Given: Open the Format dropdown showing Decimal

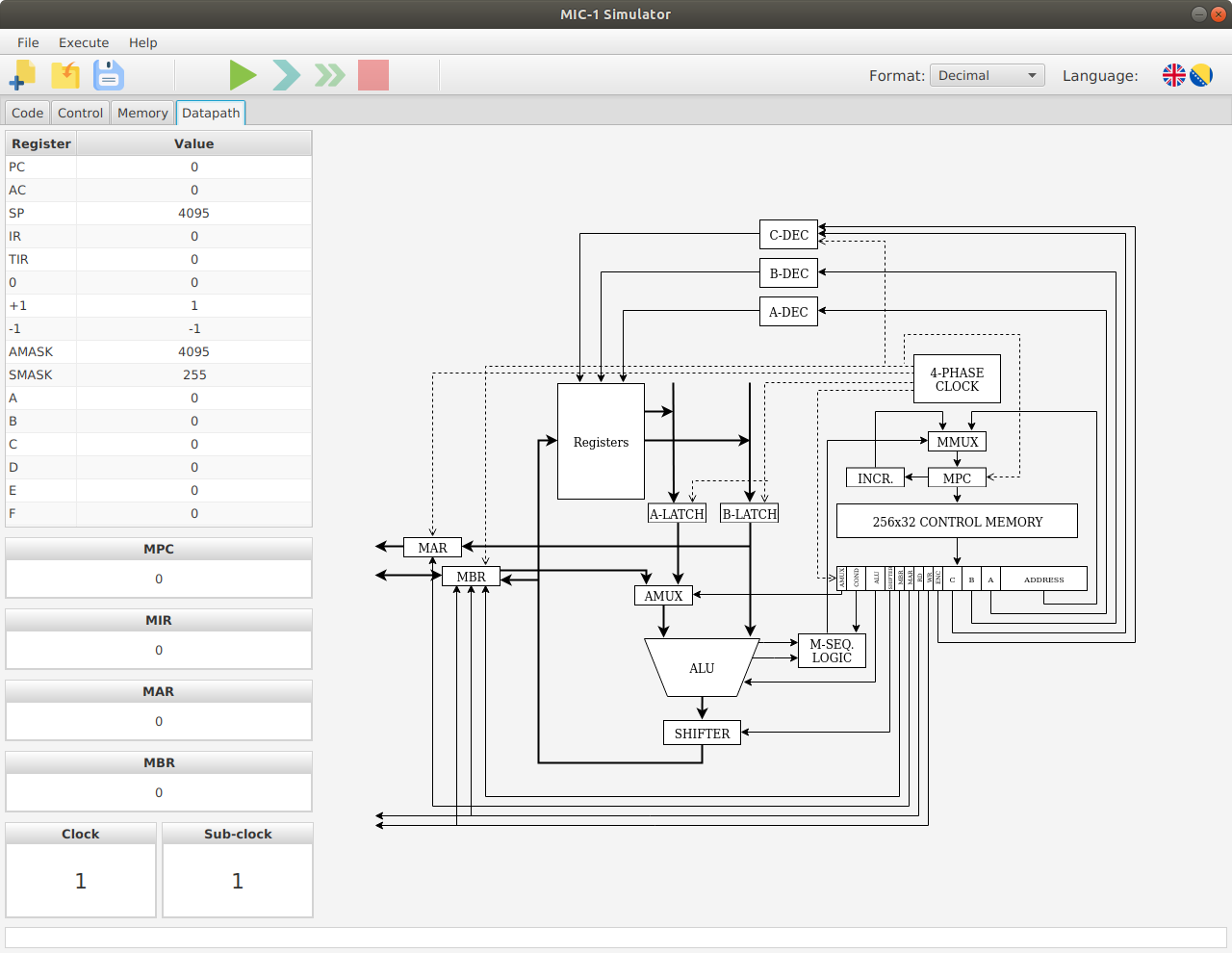Looking at the screenshot, I should [x=987, y=75].
